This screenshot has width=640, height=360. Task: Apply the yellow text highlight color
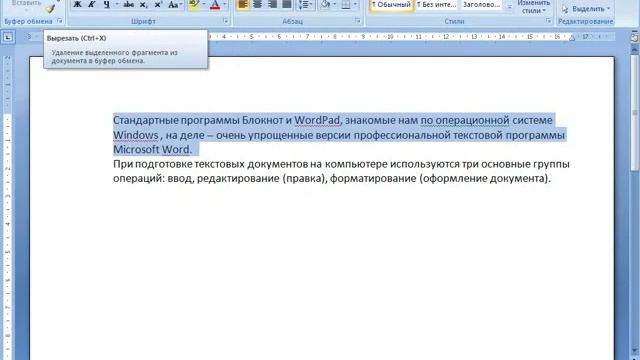pyautogui.click(x=194, y=5)
